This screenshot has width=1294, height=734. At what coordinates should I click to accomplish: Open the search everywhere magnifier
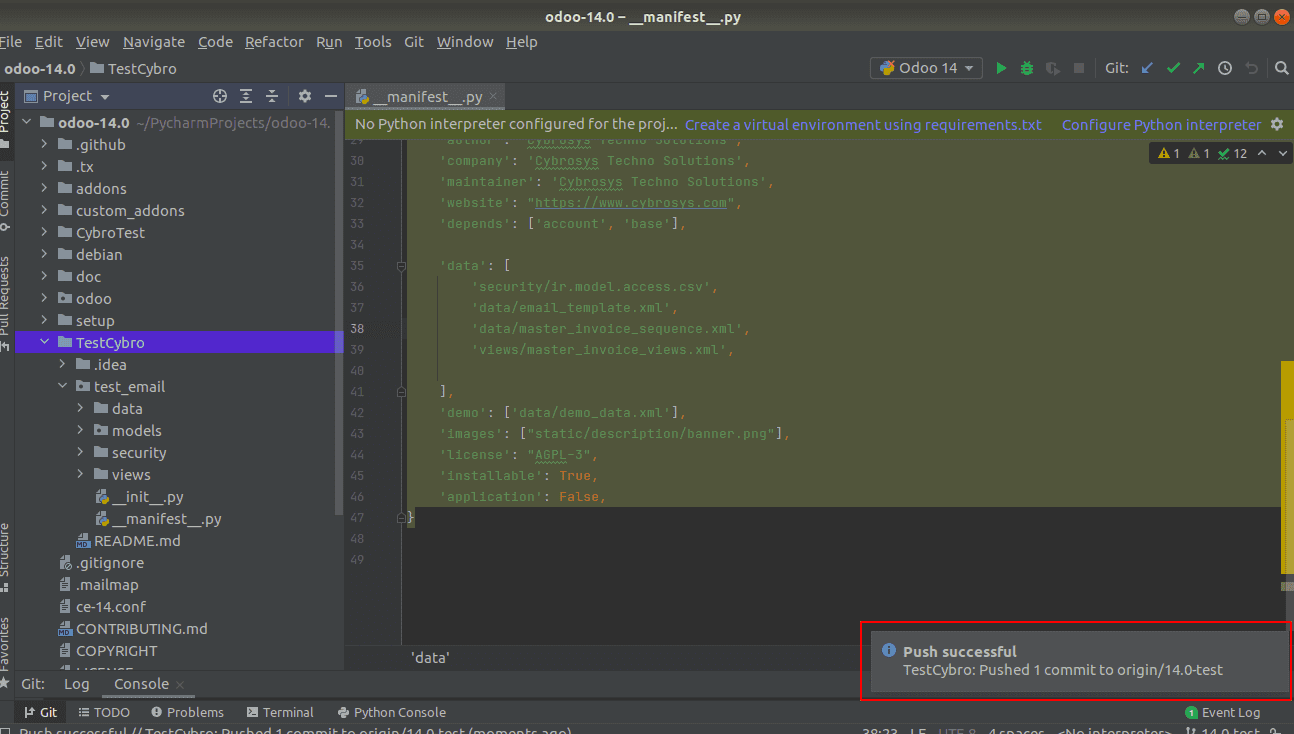click(1282, 68)
